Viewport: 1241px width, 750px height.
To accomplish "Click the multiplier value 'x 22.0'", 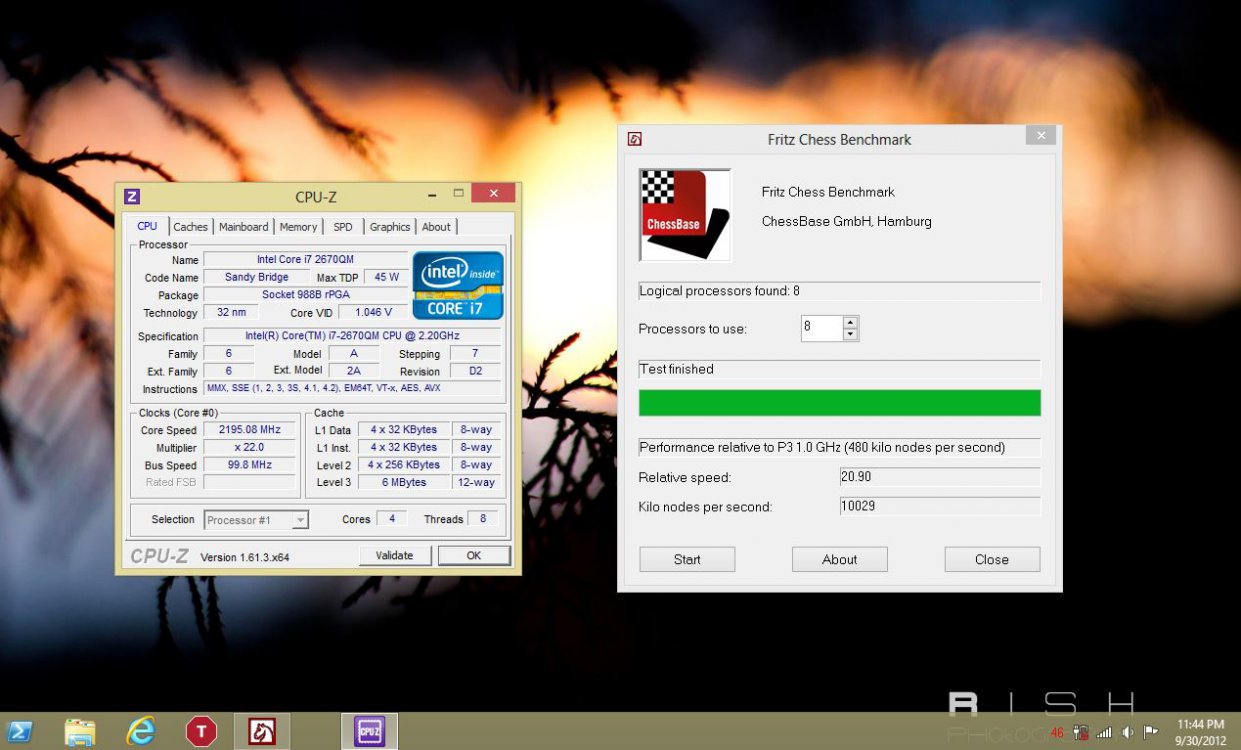I will tap(250, 447).
